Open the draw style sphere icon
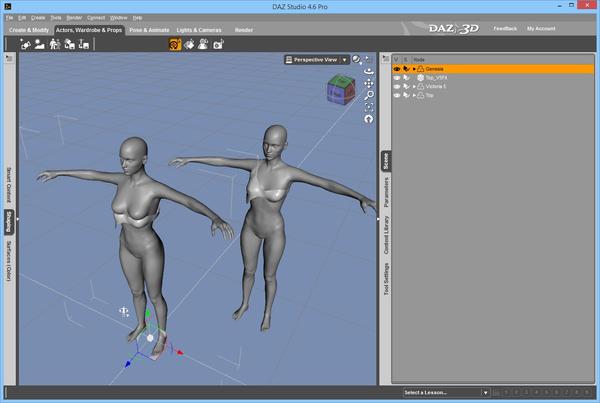The height and width of the screenshot is (403, 600). pyautogui.click(x=356, y=59)
